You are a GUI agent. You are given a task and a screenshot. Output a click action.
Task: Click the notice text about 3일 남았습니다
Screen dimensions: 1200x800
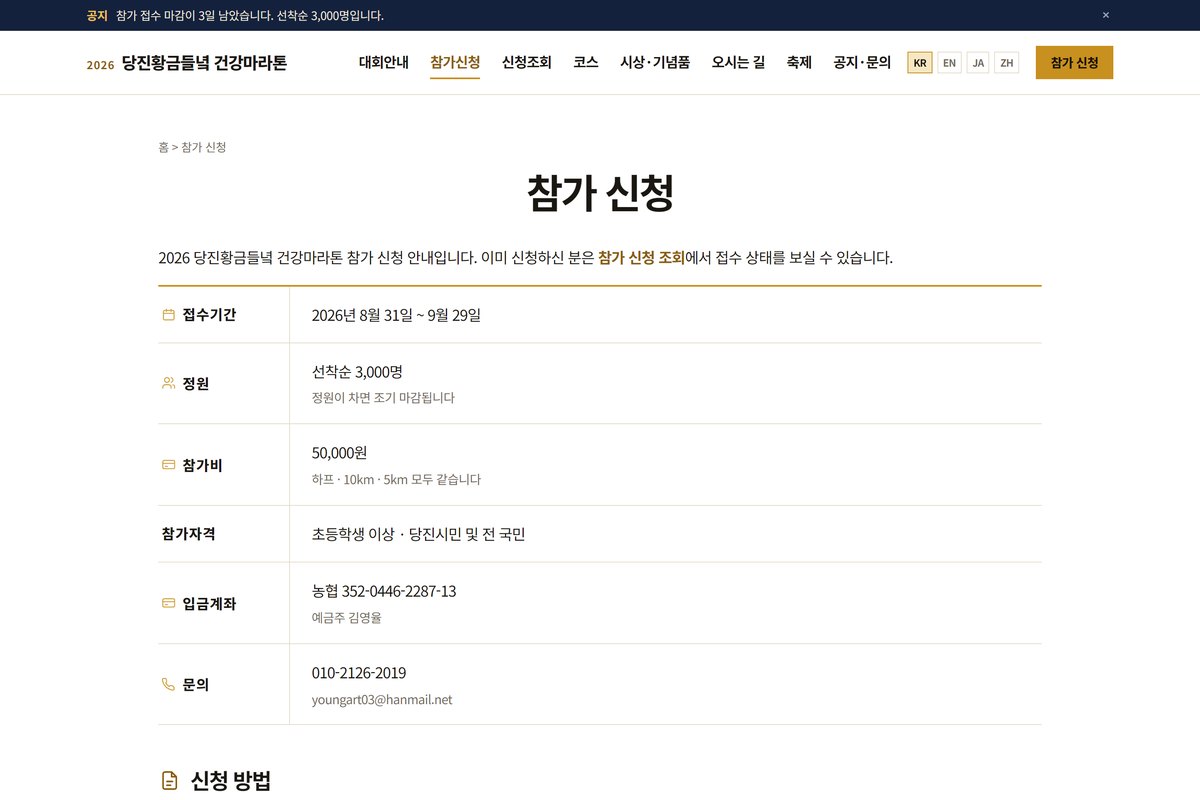(x=250, y=15)
